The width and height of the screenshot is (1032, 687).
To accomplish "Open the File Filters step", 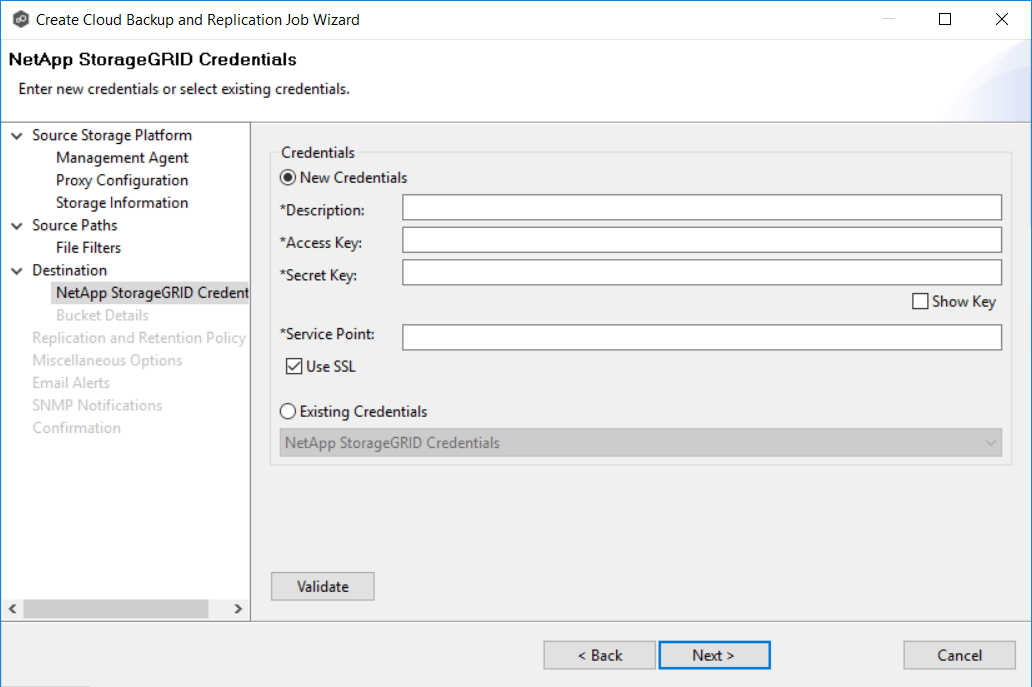I will click(x=88, y=248).
